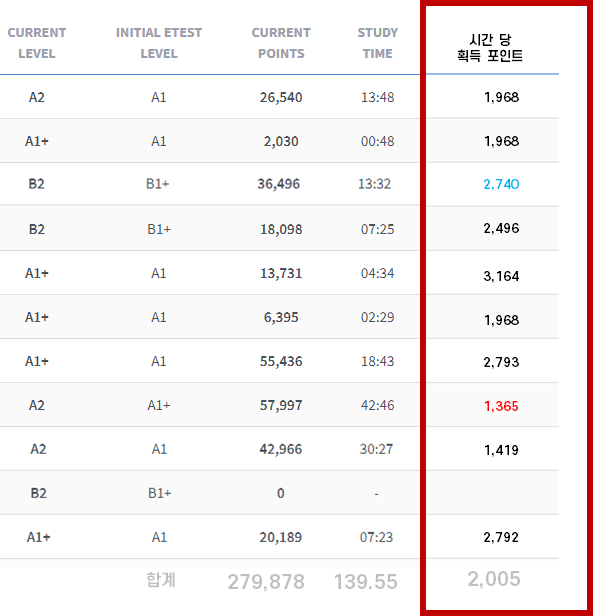Click the 139.55 total study time

[x=365, y=581]
